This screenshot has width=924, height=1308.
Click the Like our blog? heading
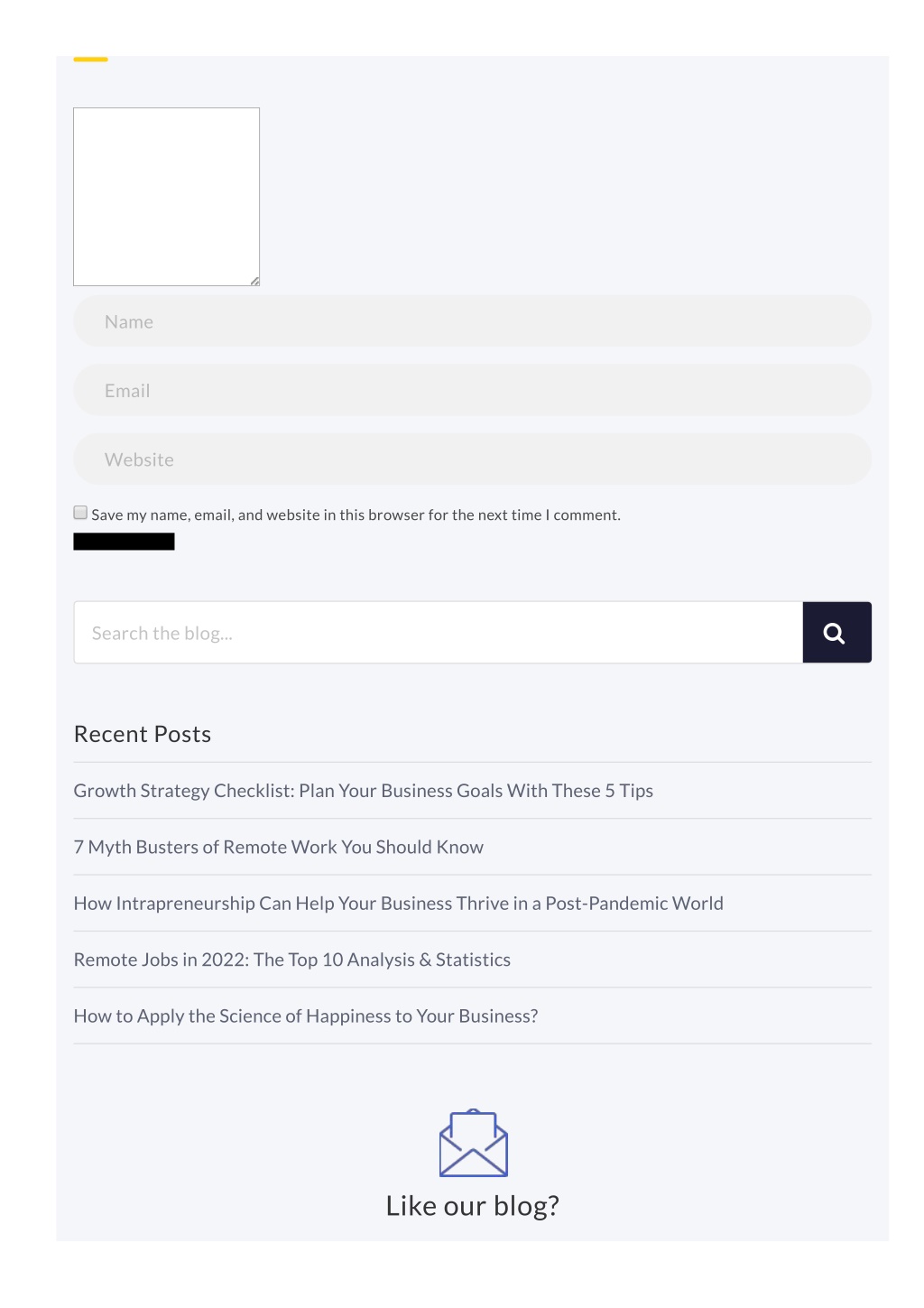(x=472, y=1206)
